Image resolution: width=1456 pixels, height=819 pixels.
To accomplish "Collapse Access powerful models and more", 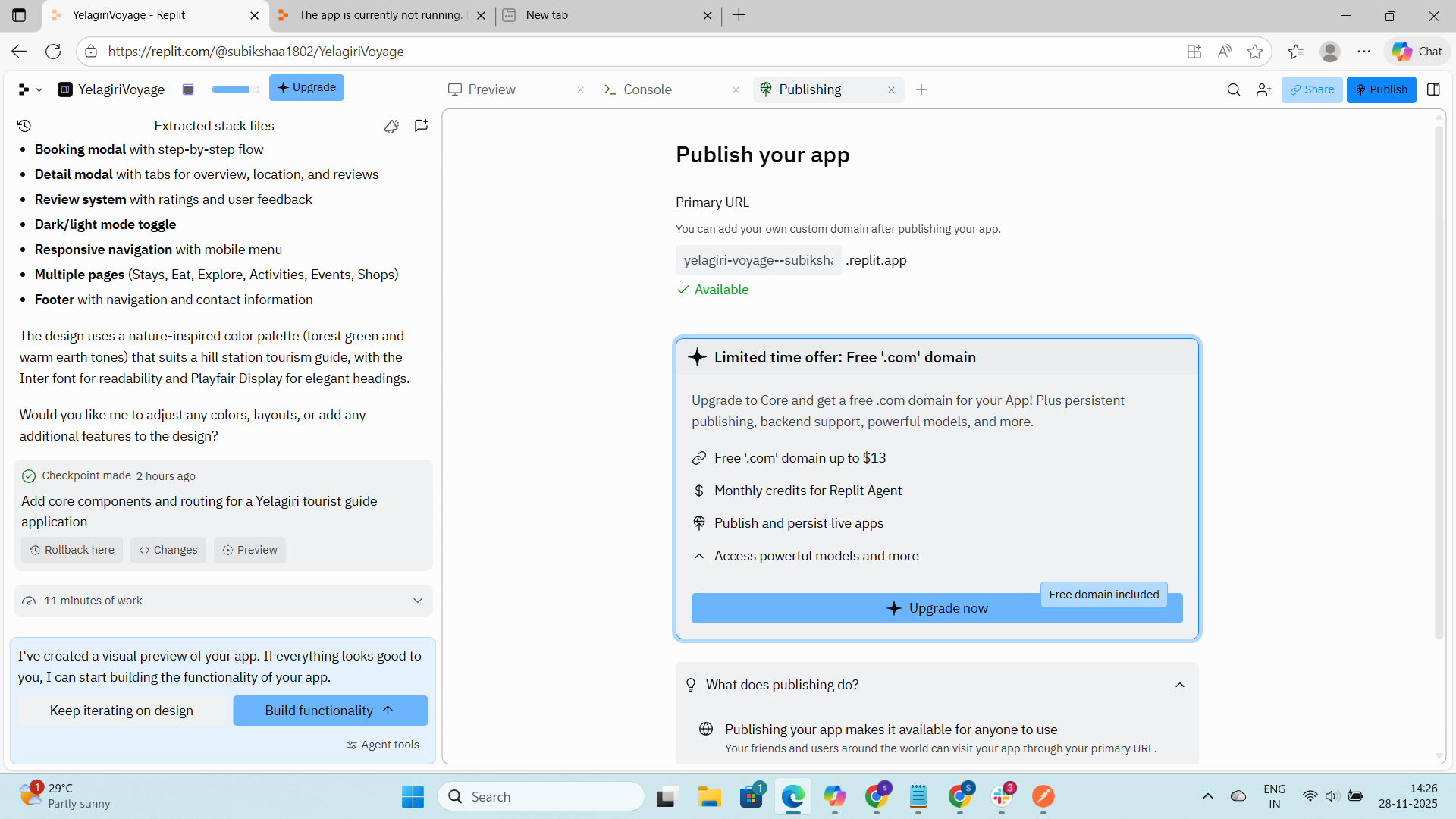I will (x=699, y=556).
